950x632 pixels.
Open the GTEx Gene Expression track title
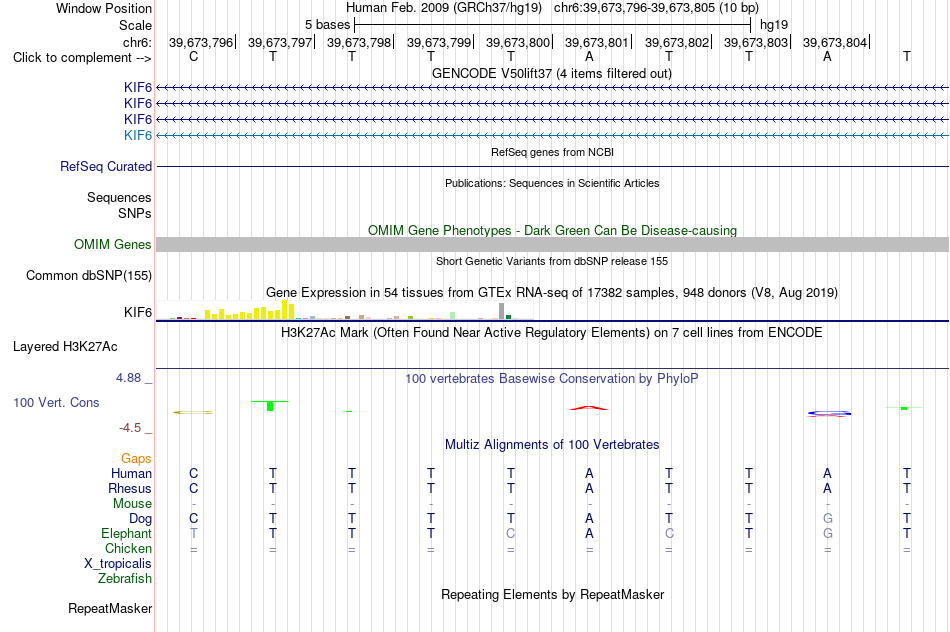pyautogui.click(x=552, y=293)
